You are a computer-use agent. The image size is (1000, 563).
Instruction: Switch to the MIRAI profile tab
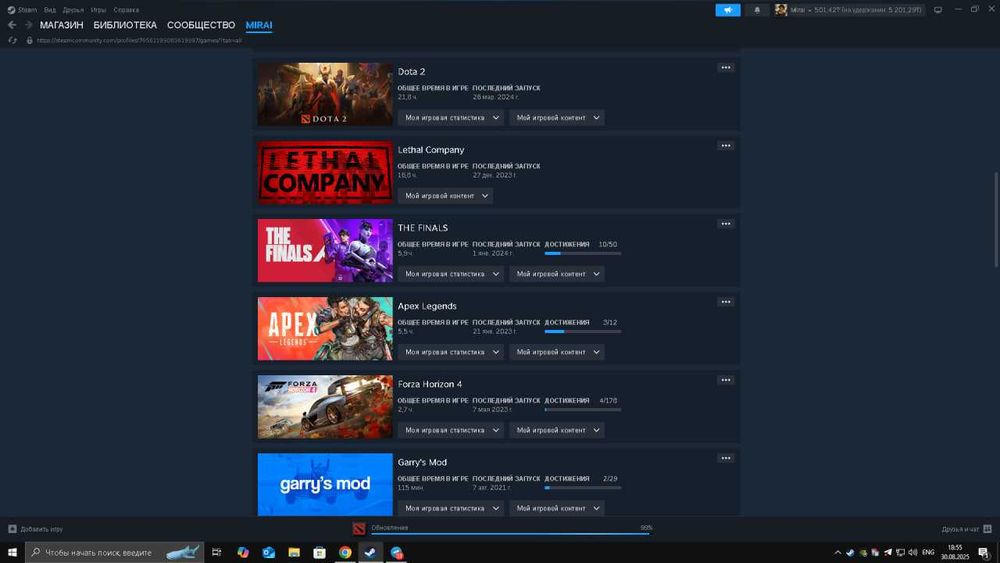click(259, 25)
